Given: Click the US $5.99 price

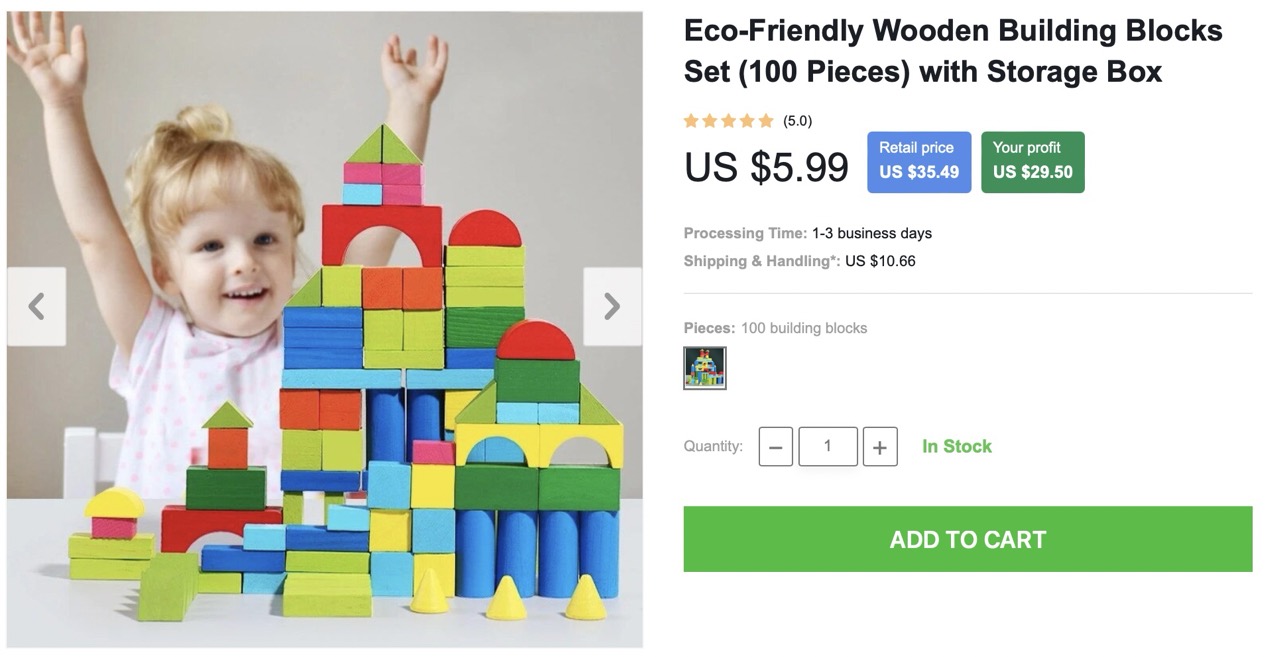Looking at the screenshot, I should click(x=766, y=167).
